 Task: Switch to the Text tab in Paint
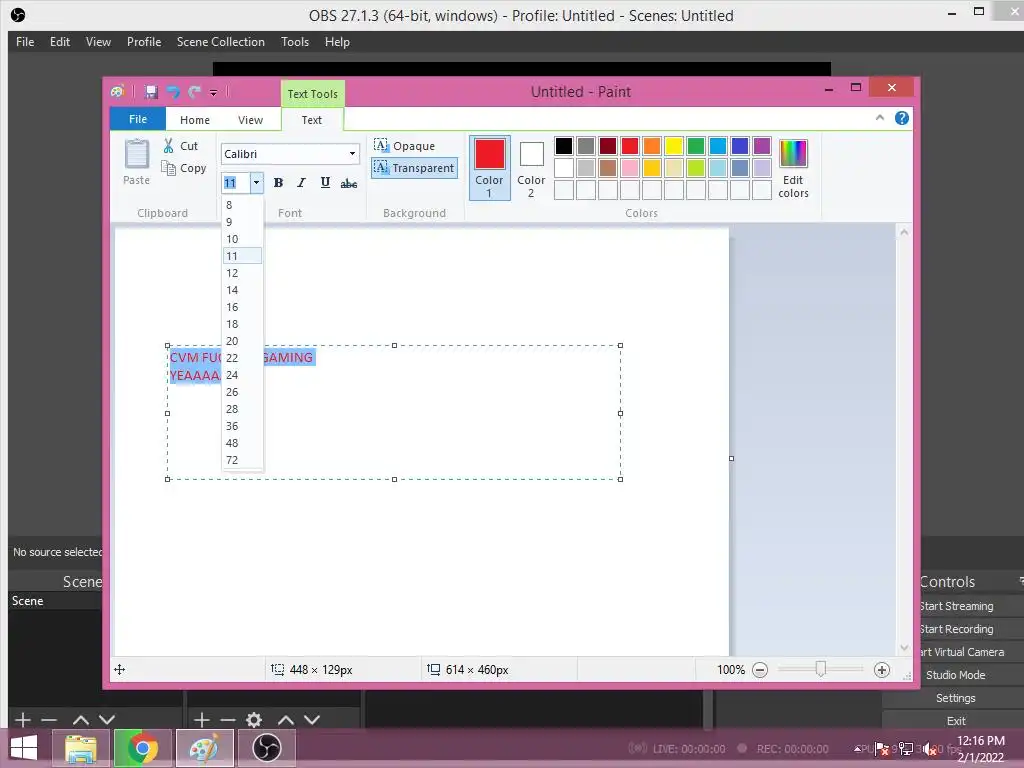tap(312, 120)
